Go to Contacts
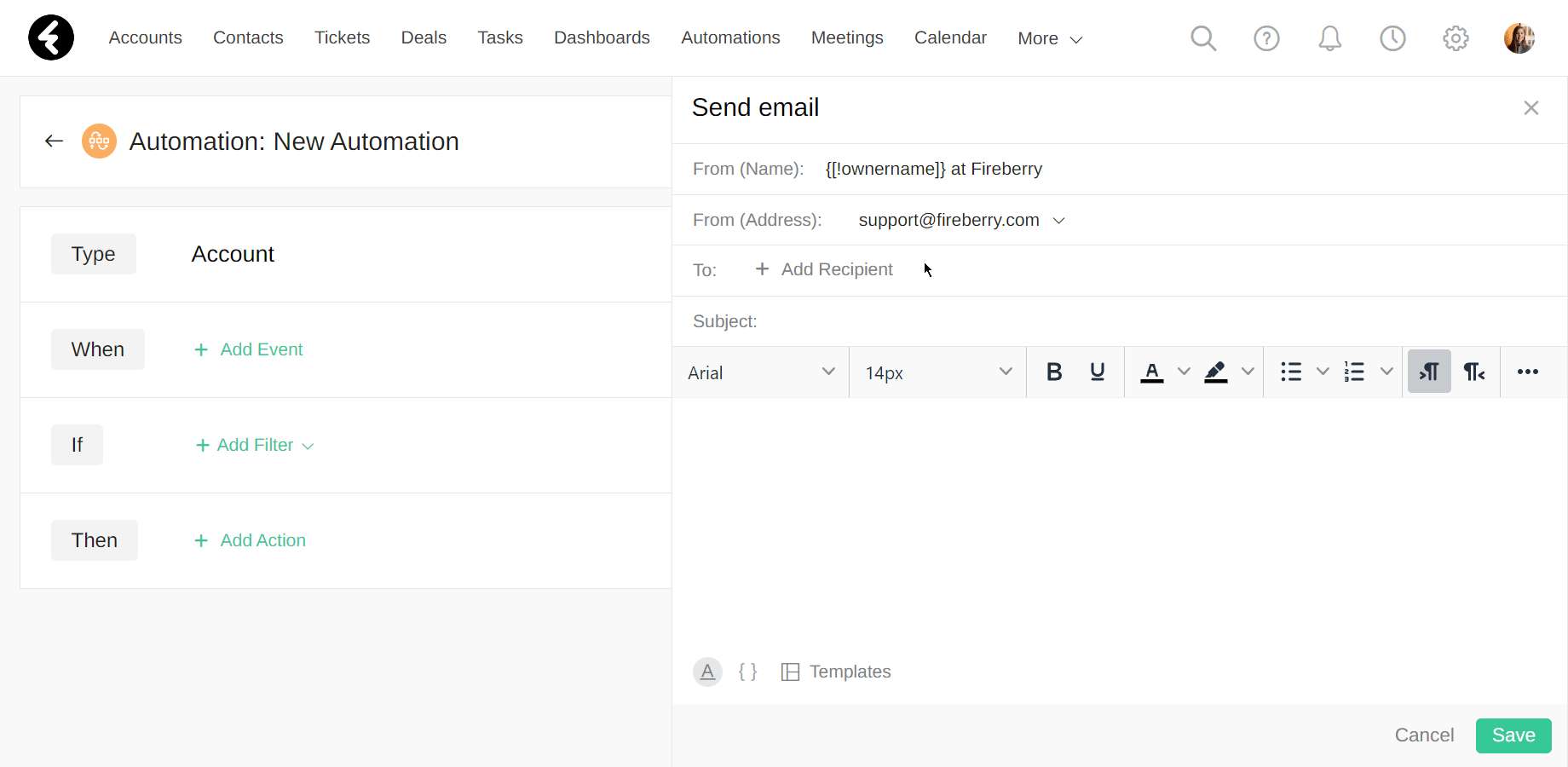Screen dimensions: 1568x767 pyautogui.click(x=248, y=37)
